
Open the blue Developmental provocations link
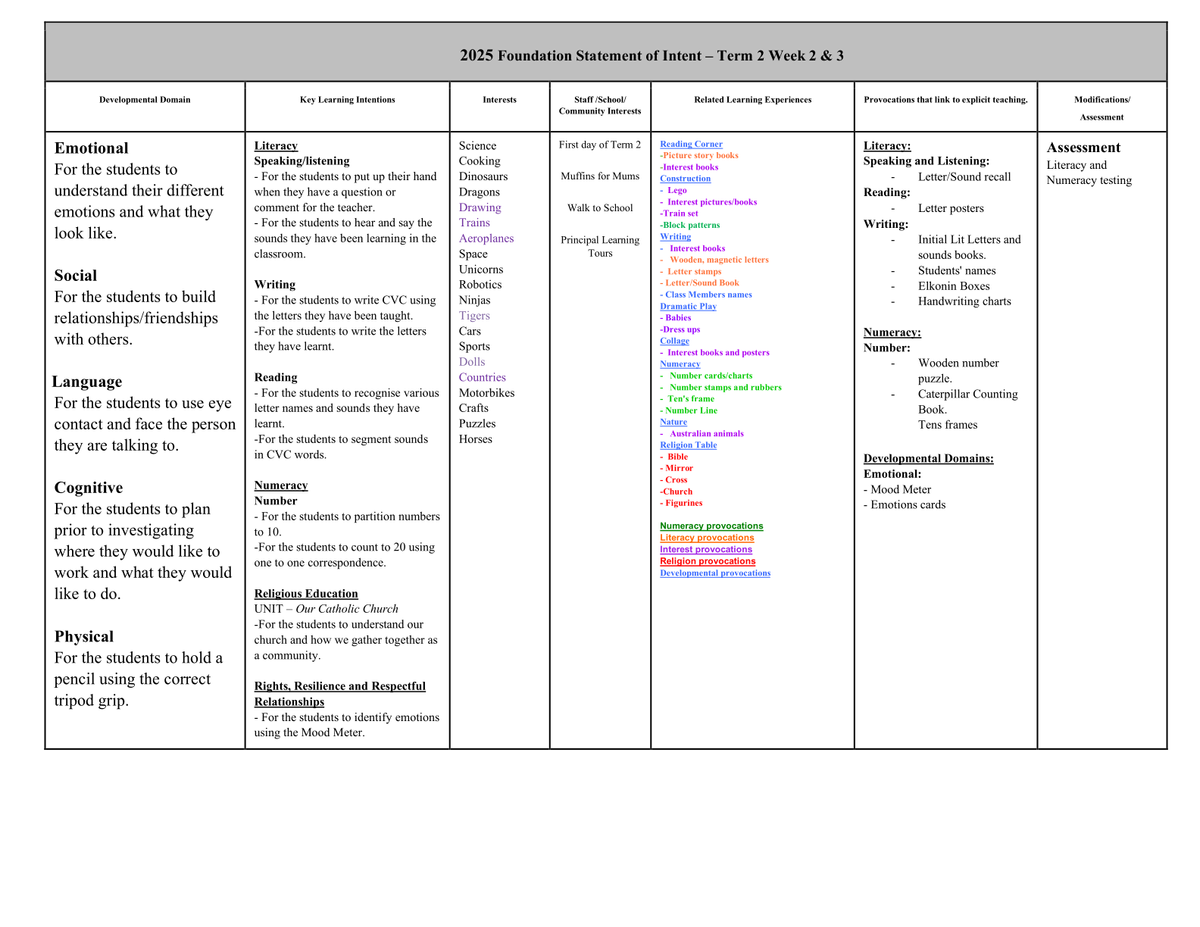click(715, 573)
